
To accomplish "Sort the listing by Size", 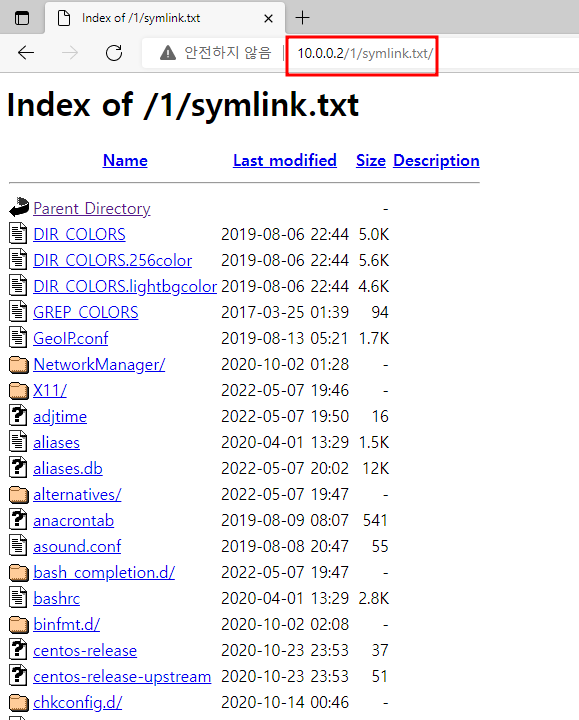I will coord(371,160).
